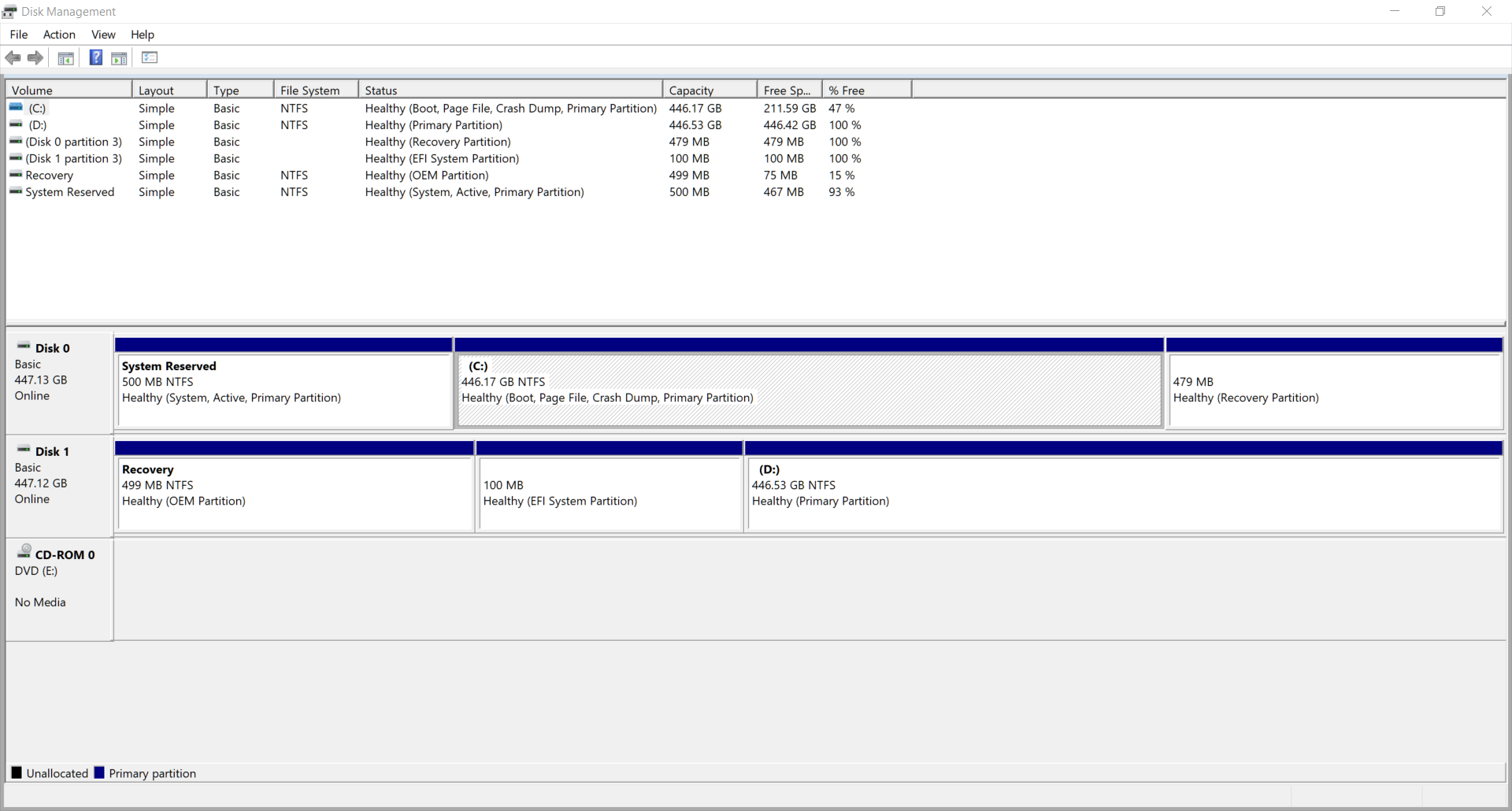1512x811 pixels.
Task: Click the Forward arrow toolbar icon
Action: 35,57
